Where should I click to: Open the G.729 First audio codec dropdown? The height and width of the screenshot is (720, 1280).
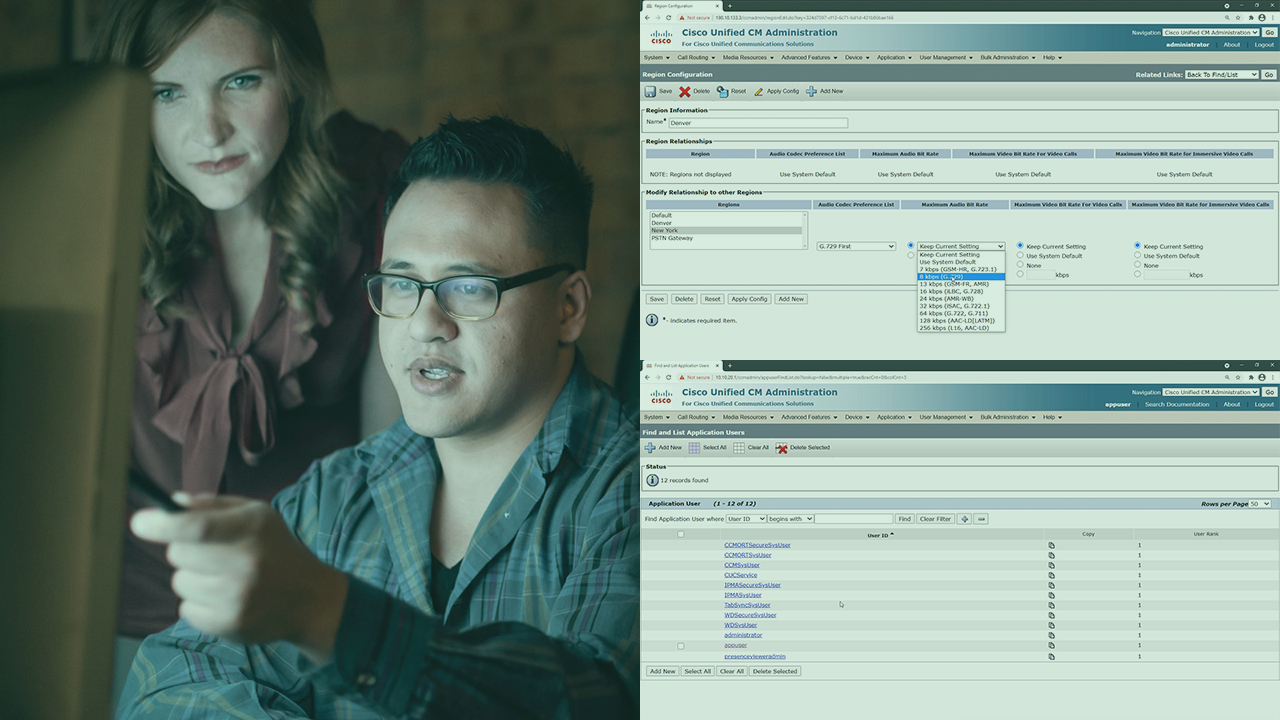856,246
